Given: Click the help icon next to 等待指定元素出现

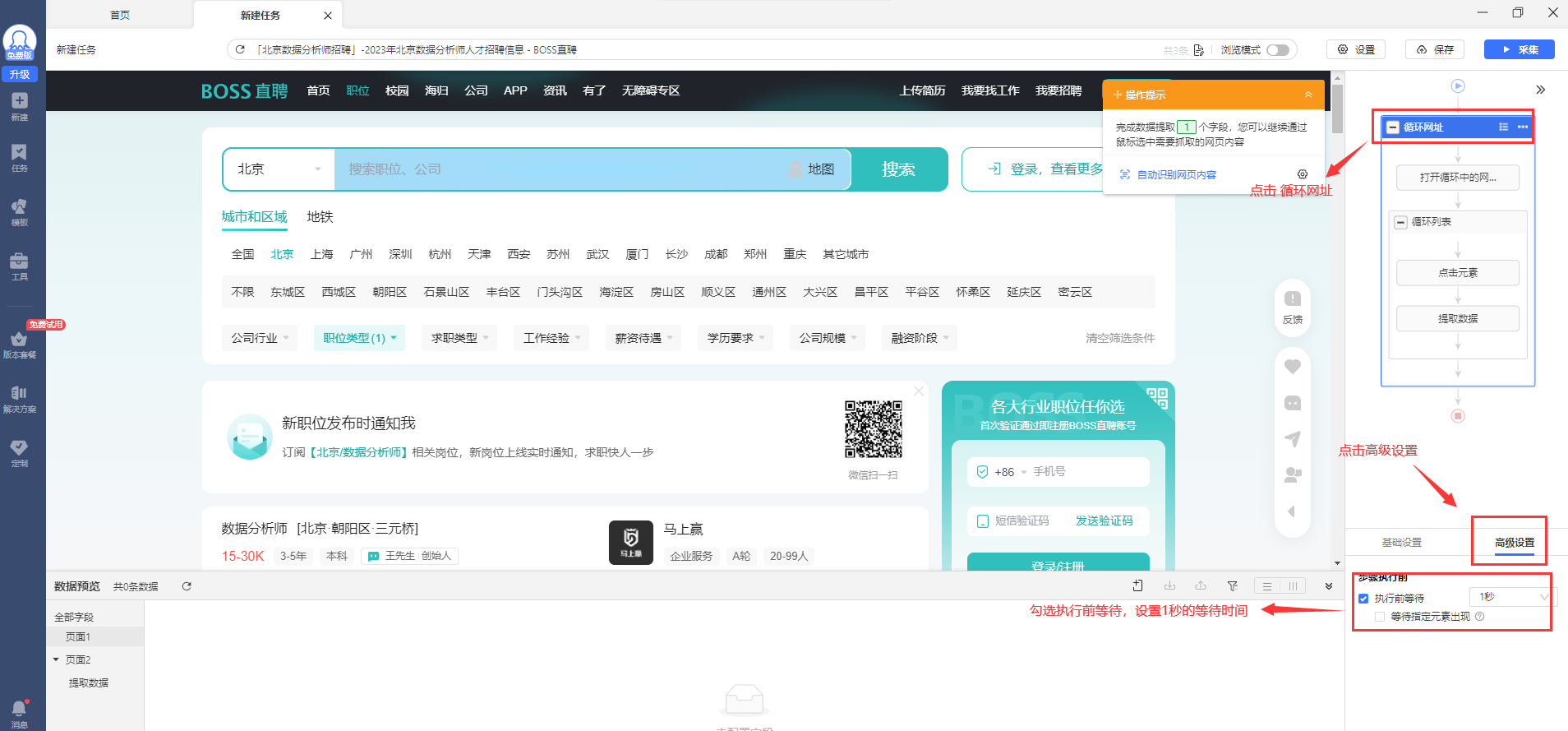Looking at the screenshot, I should (1479, 617).
